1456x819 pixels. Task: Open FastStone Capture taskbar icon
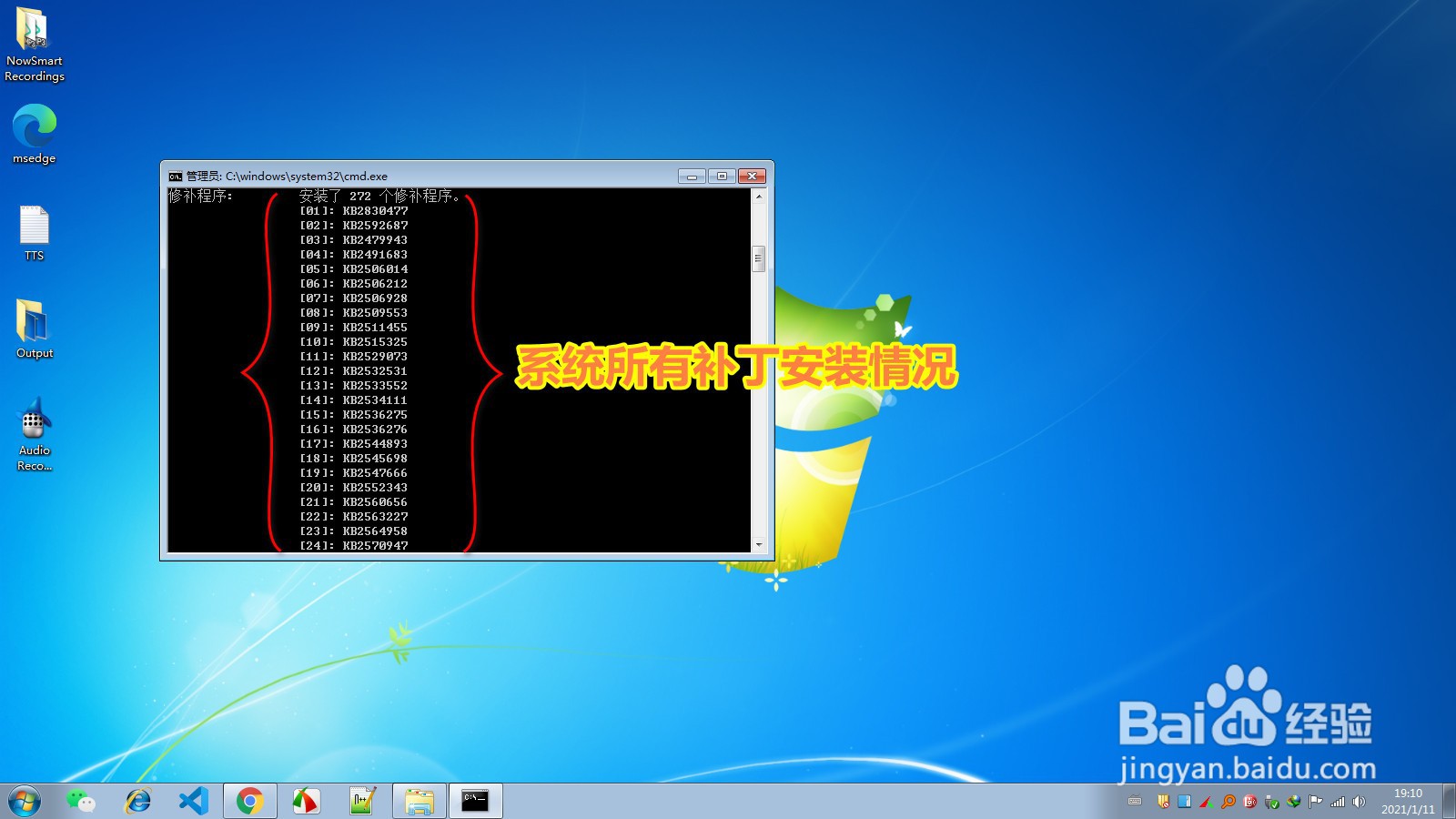tap(306, 801)
